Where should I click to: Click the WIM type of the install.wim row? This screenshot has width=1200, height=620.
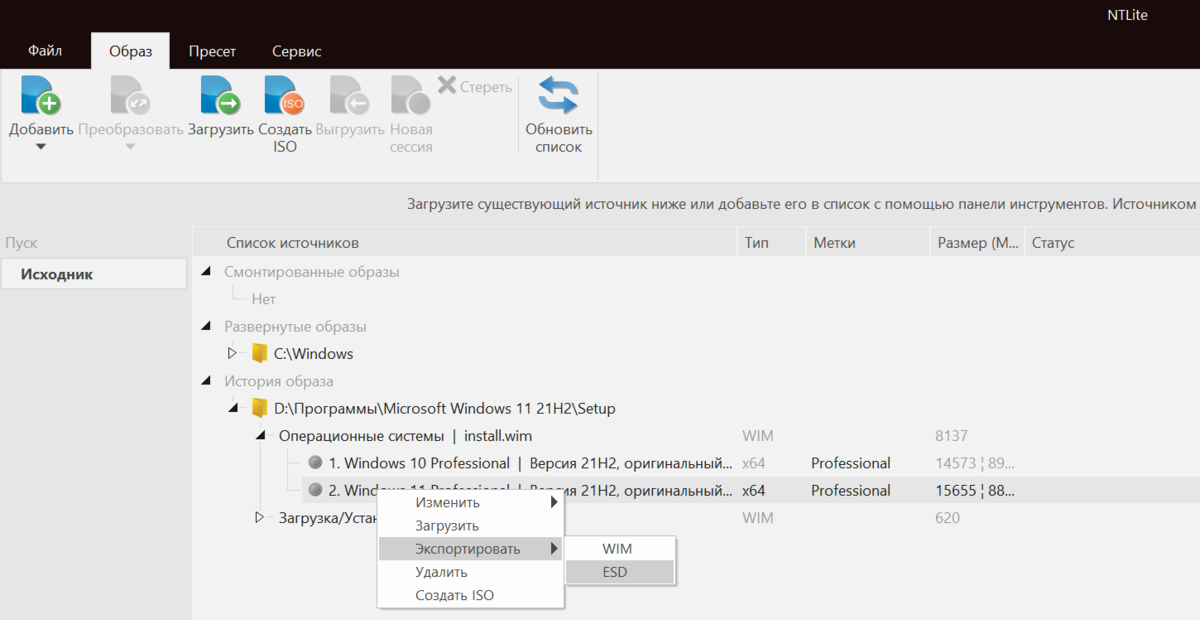758,436
